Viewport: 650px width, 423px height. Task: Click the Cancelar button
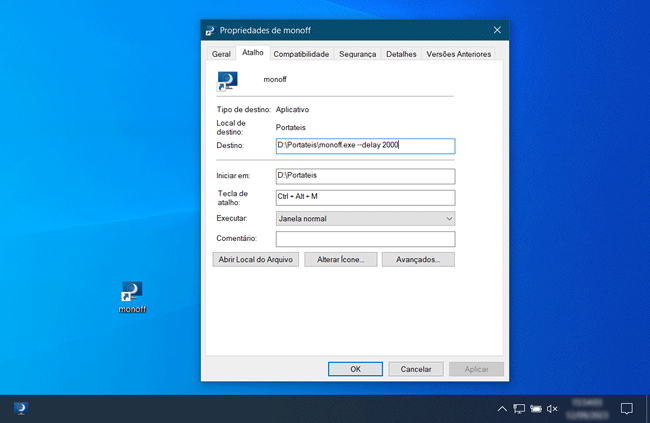point(416,369)
